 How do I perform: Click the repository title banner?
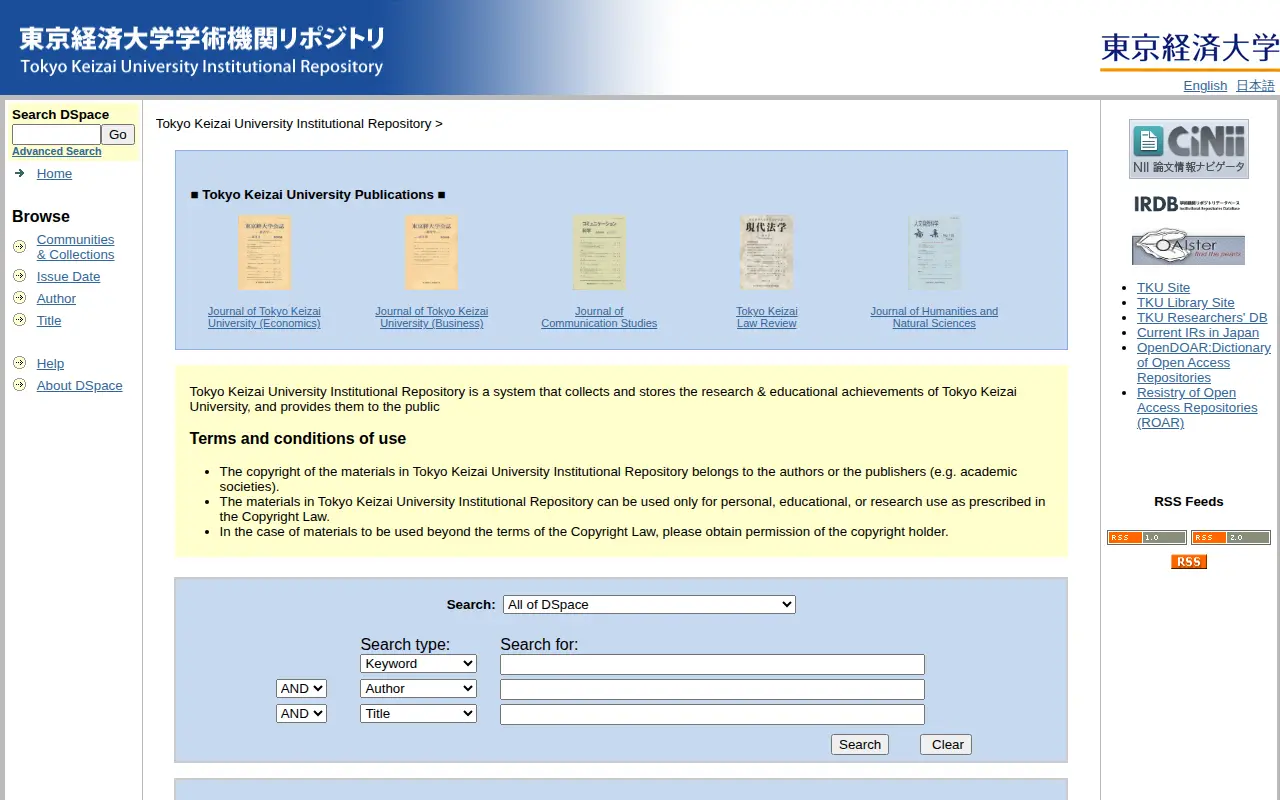point(201,51)
